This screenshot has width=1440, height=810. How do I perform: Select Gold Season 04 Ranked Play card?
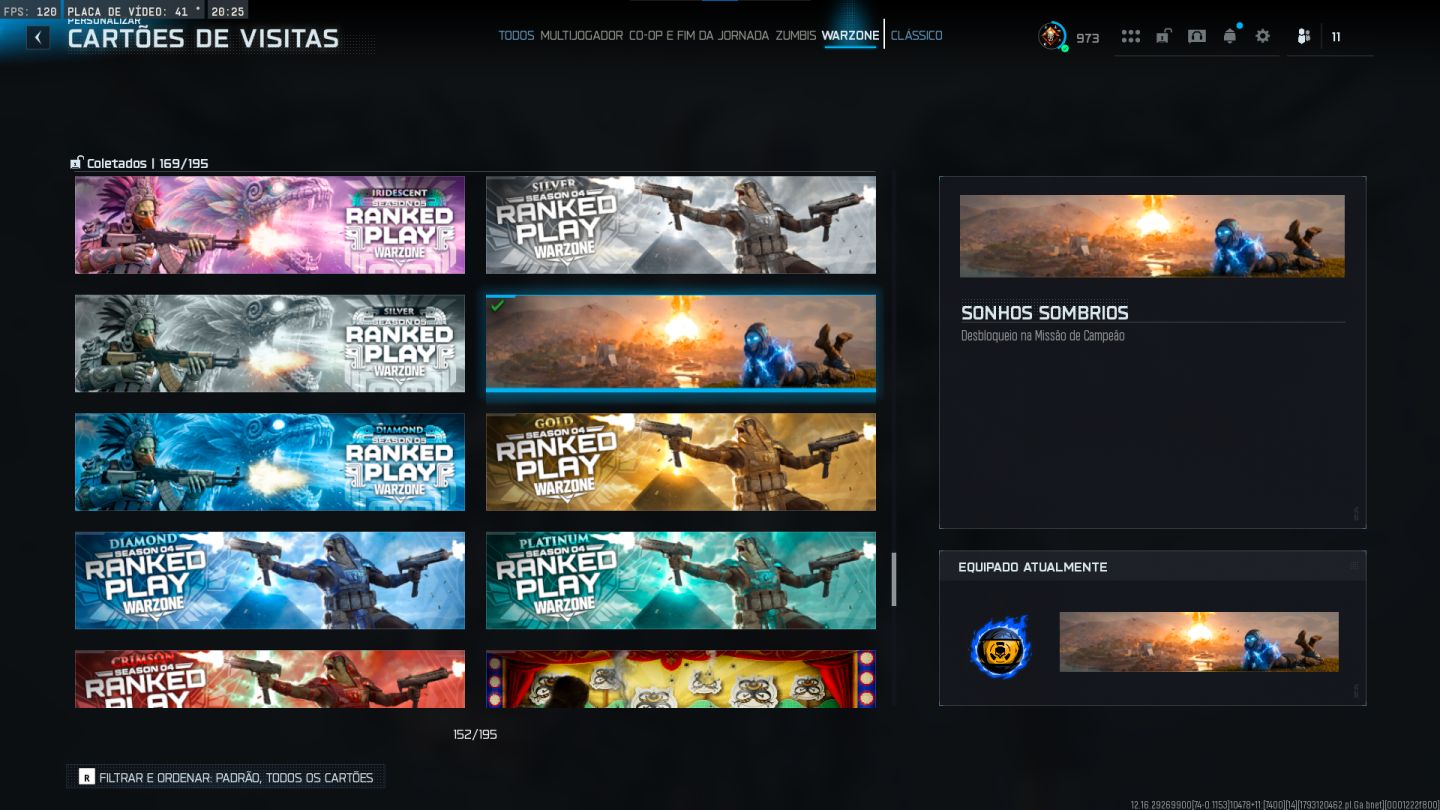coord(681,462)
